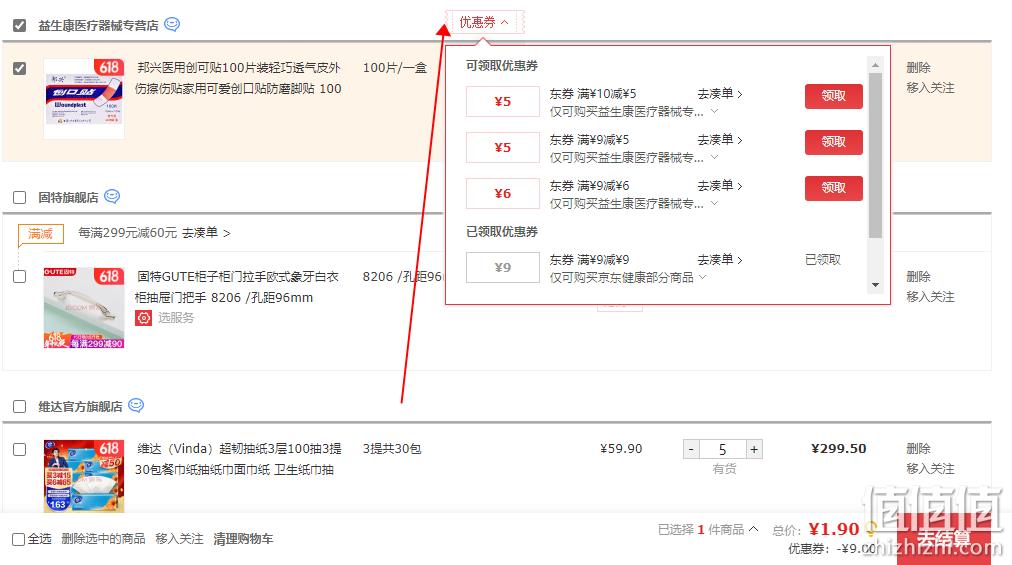Screen dimensions: 1012x565
Task: Open 去凑单 for claimed 满¥9减¥9 coupon
Action: (720, 260)
